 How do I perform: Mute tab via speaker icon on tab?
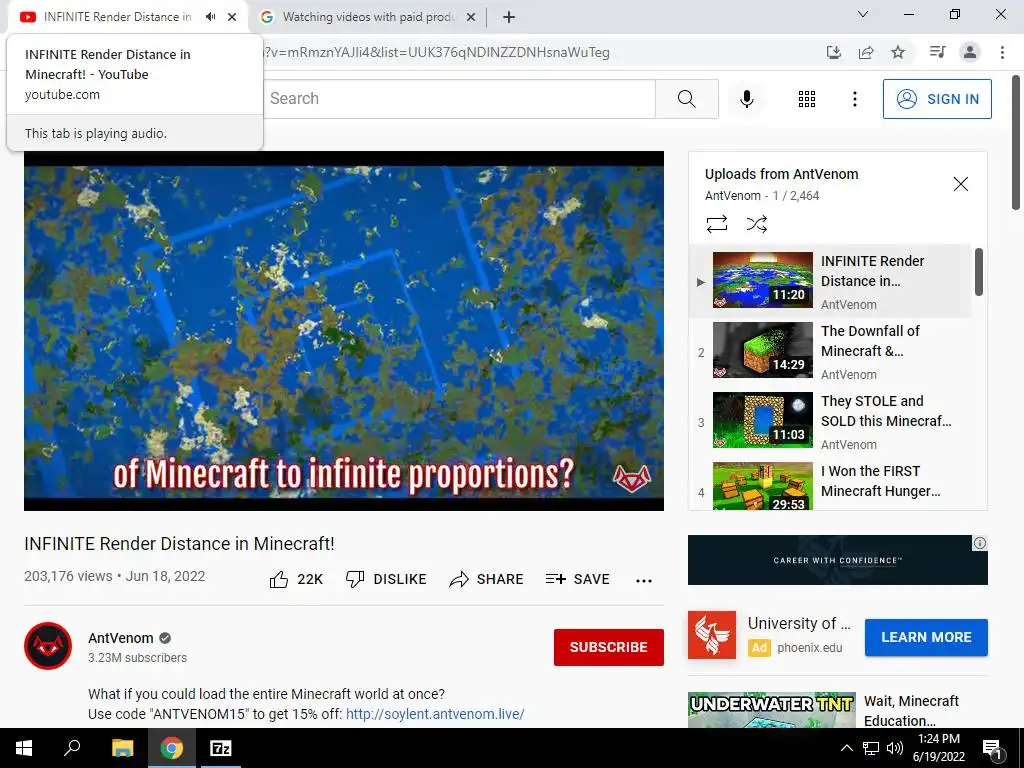tap(210, 17)
